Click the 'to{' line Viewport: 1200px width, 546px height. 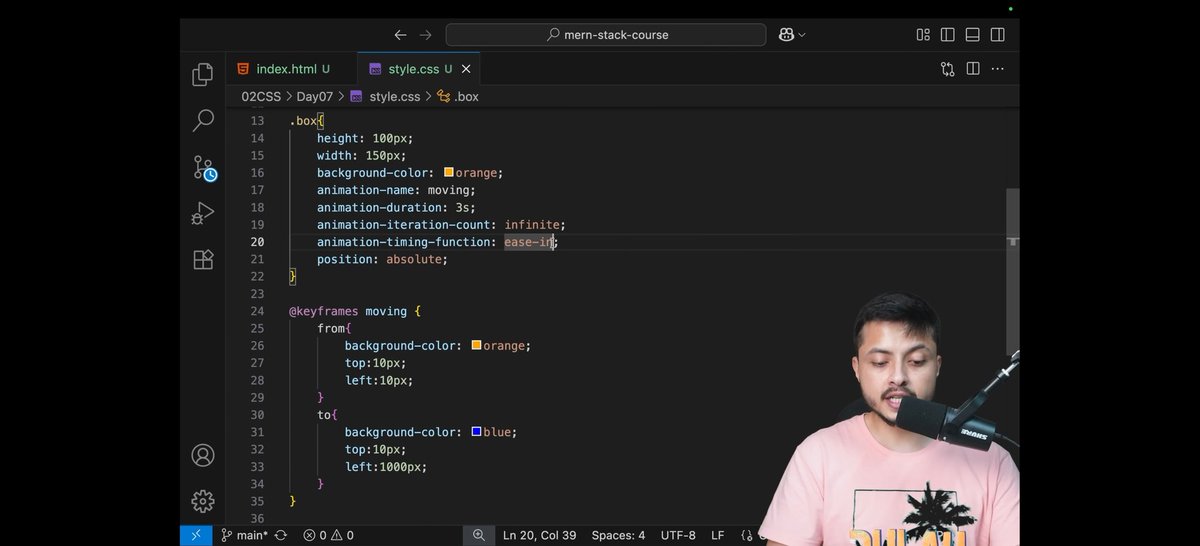point(327,415)
